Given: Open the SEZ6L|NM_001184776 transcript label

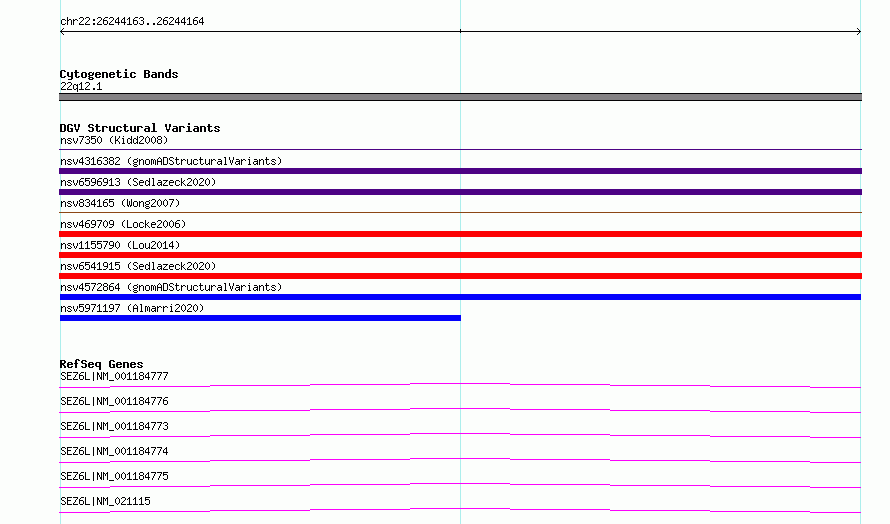Looking at the screenshot, I should 114,401.
